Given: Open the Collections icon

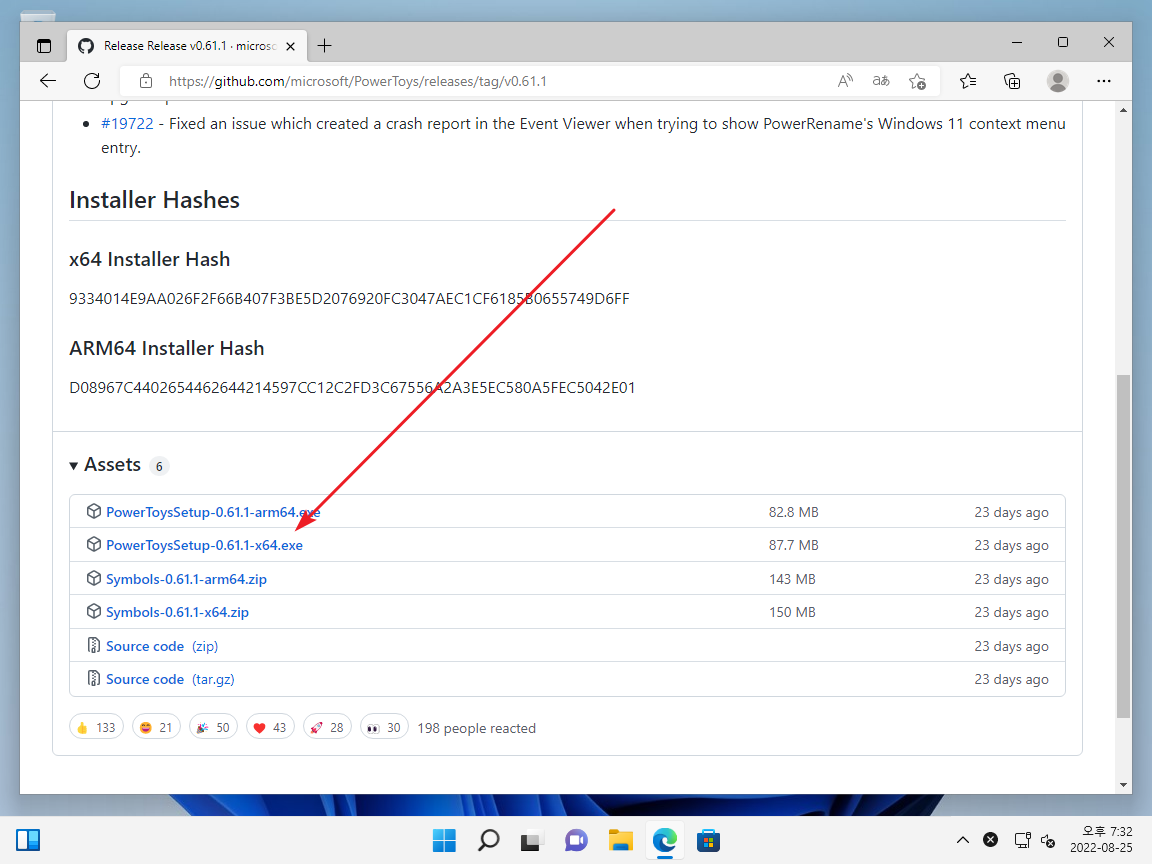Looking at the screenshot, I should [x=1012, y=81].
